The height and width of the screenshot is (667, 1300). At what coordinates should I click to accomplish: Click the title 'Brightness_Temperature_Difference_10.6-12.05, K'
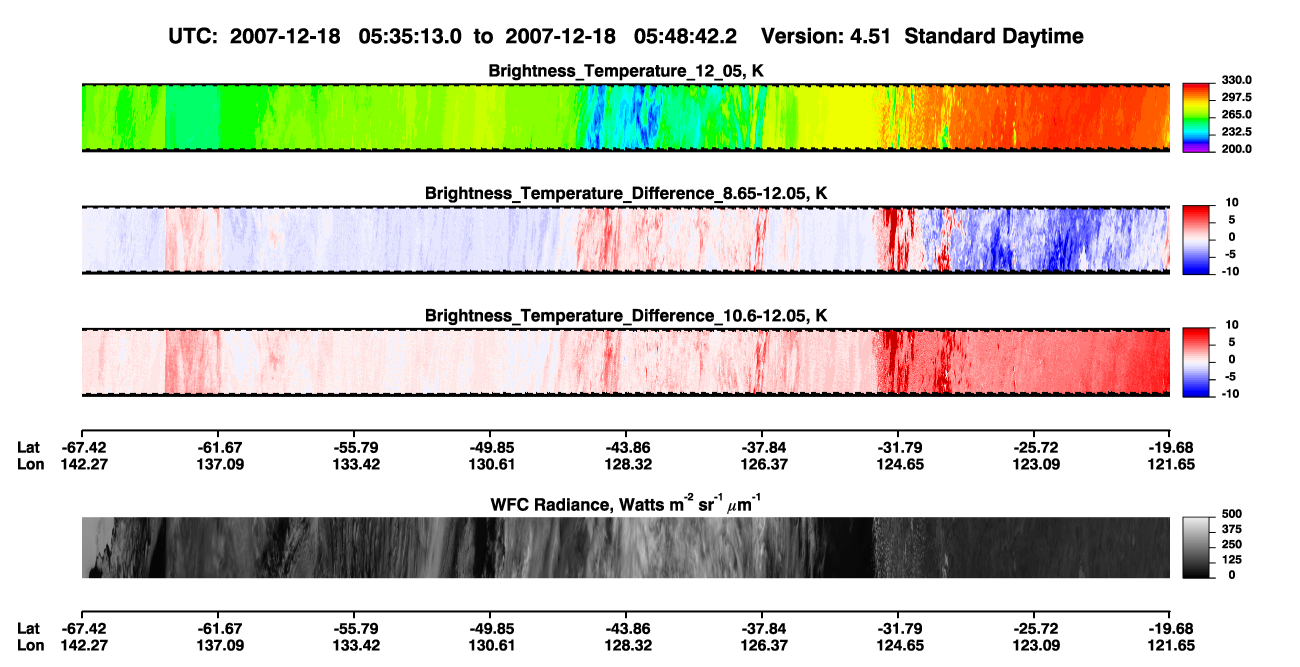pos(626,316)
